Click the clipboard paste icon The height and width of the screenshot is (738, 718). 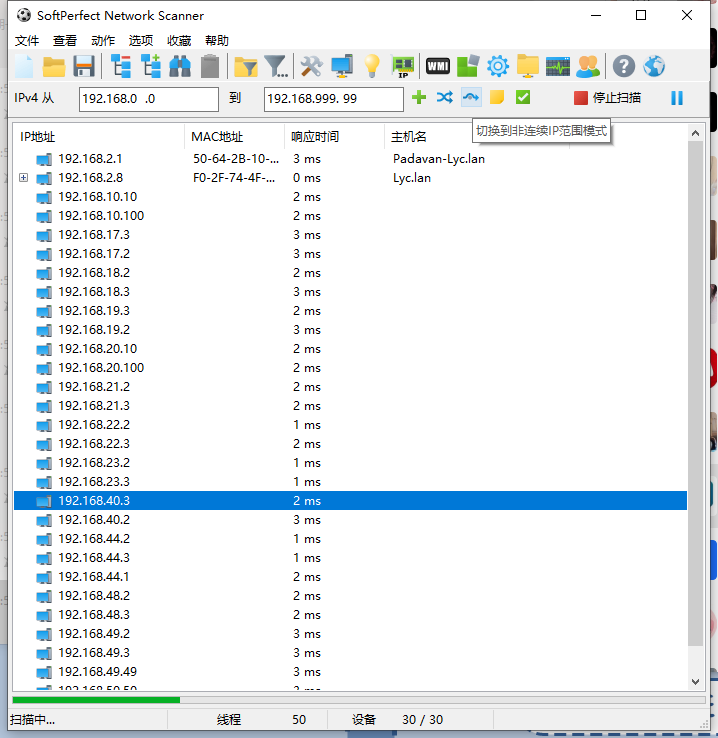click(x=210, y=66)
